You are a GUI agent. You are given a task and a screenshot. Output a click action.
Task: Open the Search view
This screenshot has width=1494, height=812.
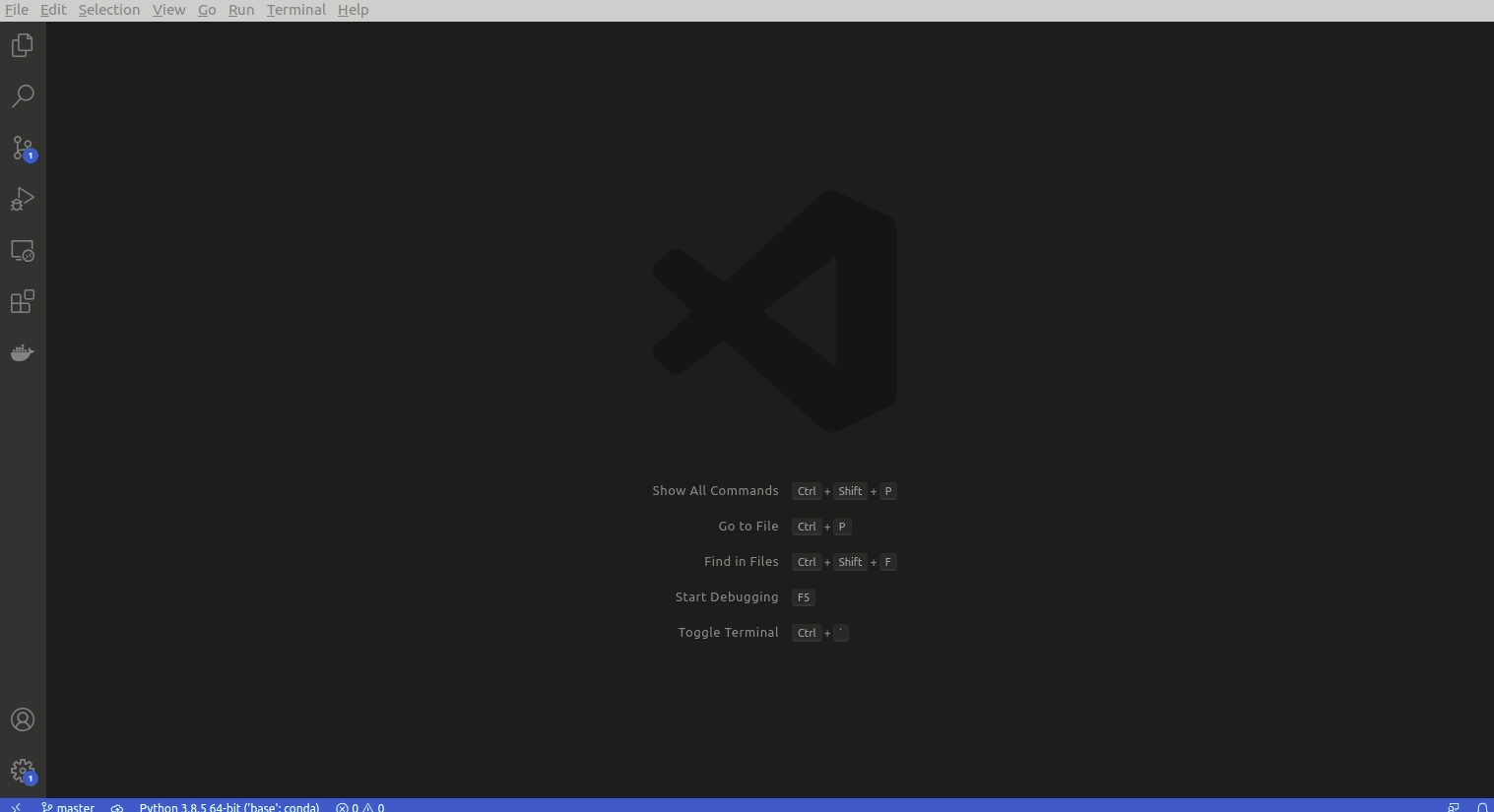pyautogui.click(x=23, y=96)
